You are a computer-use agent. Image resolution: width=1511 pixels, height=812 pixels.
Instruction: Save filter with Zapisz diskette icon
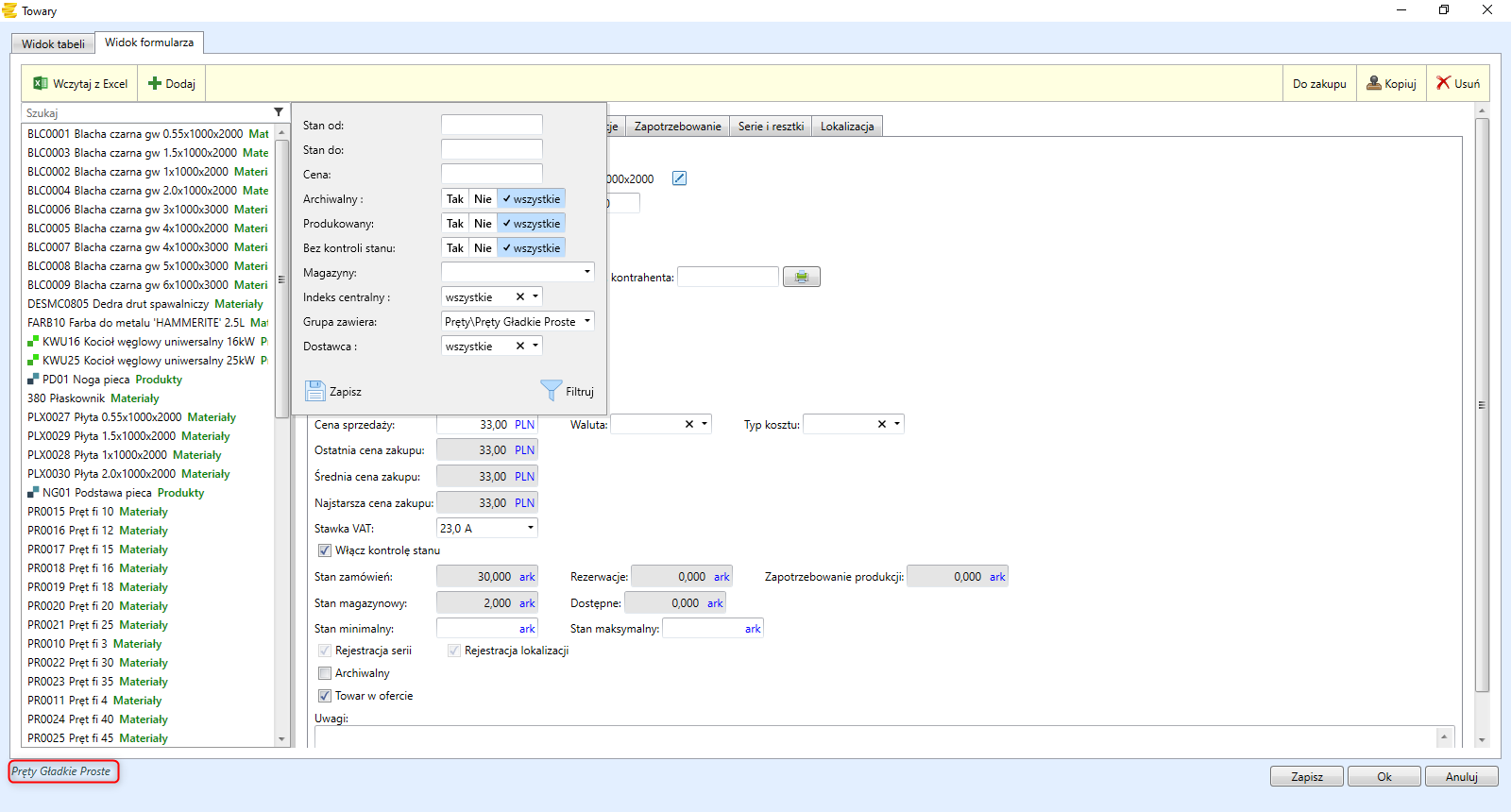(x=315, y=391)
